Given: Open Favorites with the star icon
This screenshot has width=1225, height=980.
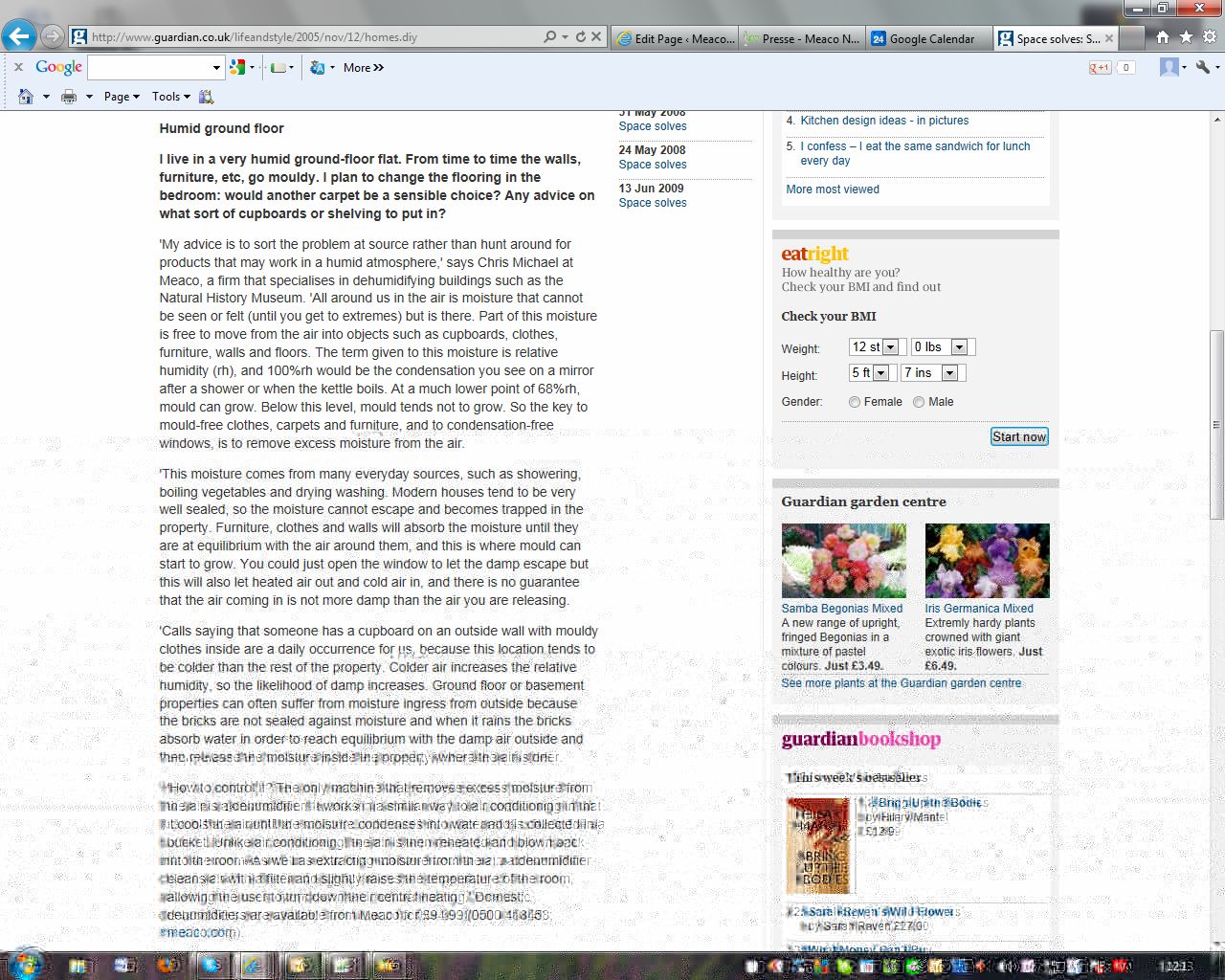Looking at the screenshot, I should 1186,37.
